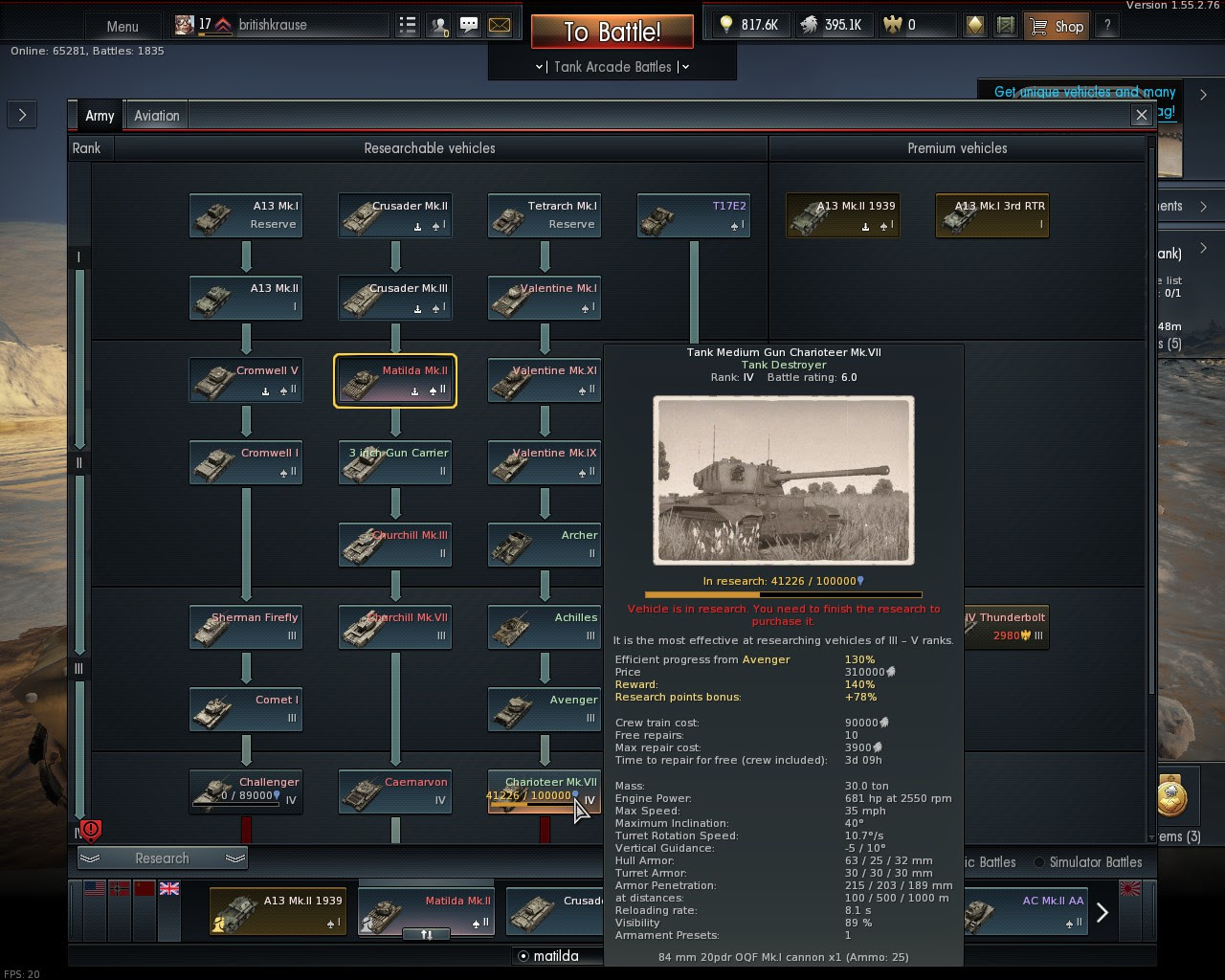Select the premium Thunderbolt card priced 2980
This screenshot has height=980, width=1225.
tap(1006, 627)
